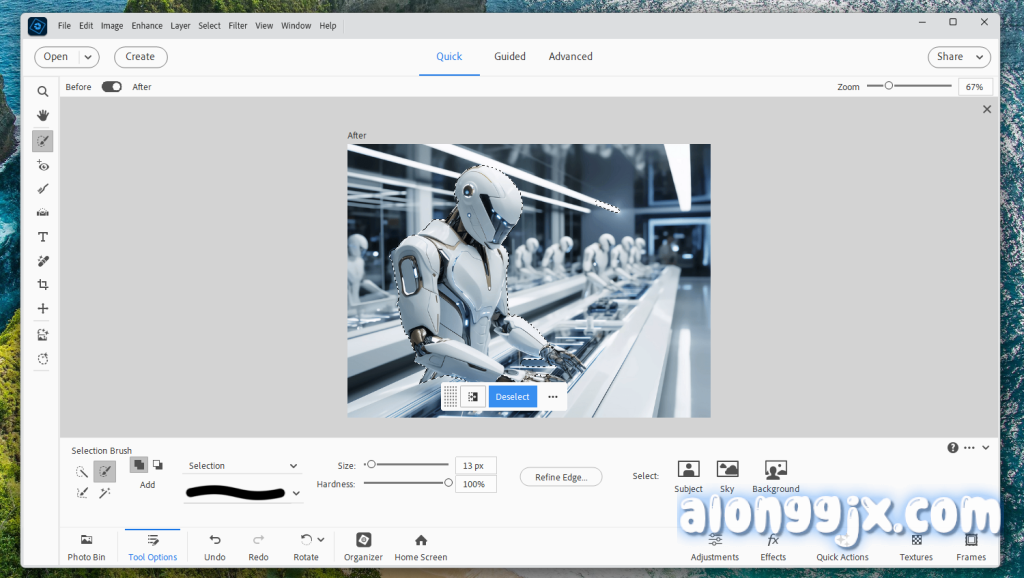The height and width of the screenshot is (578, 1024).
Task: Switch to the Guided tab
Action: tap(509, 57)
